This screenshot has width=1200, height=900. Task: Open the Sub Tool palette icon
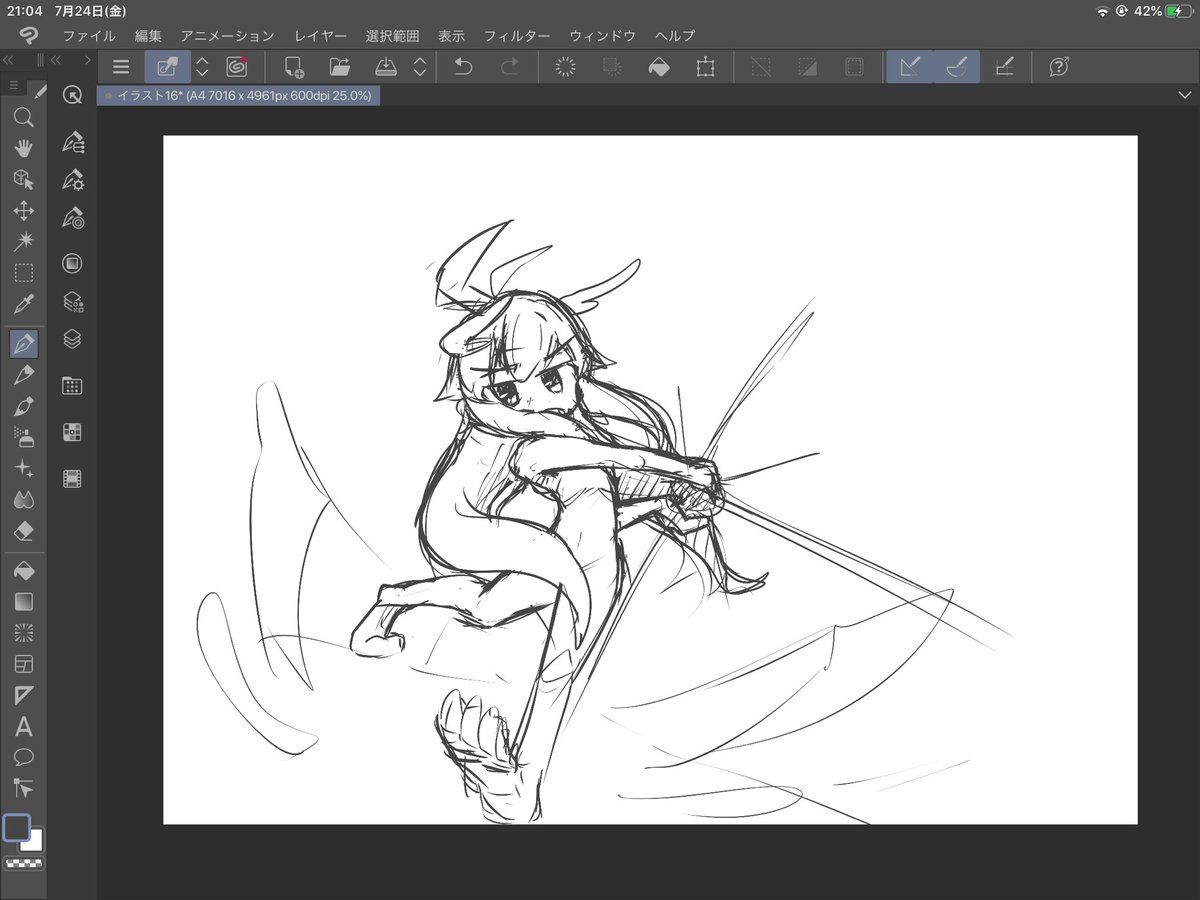(x=72, y=142)
